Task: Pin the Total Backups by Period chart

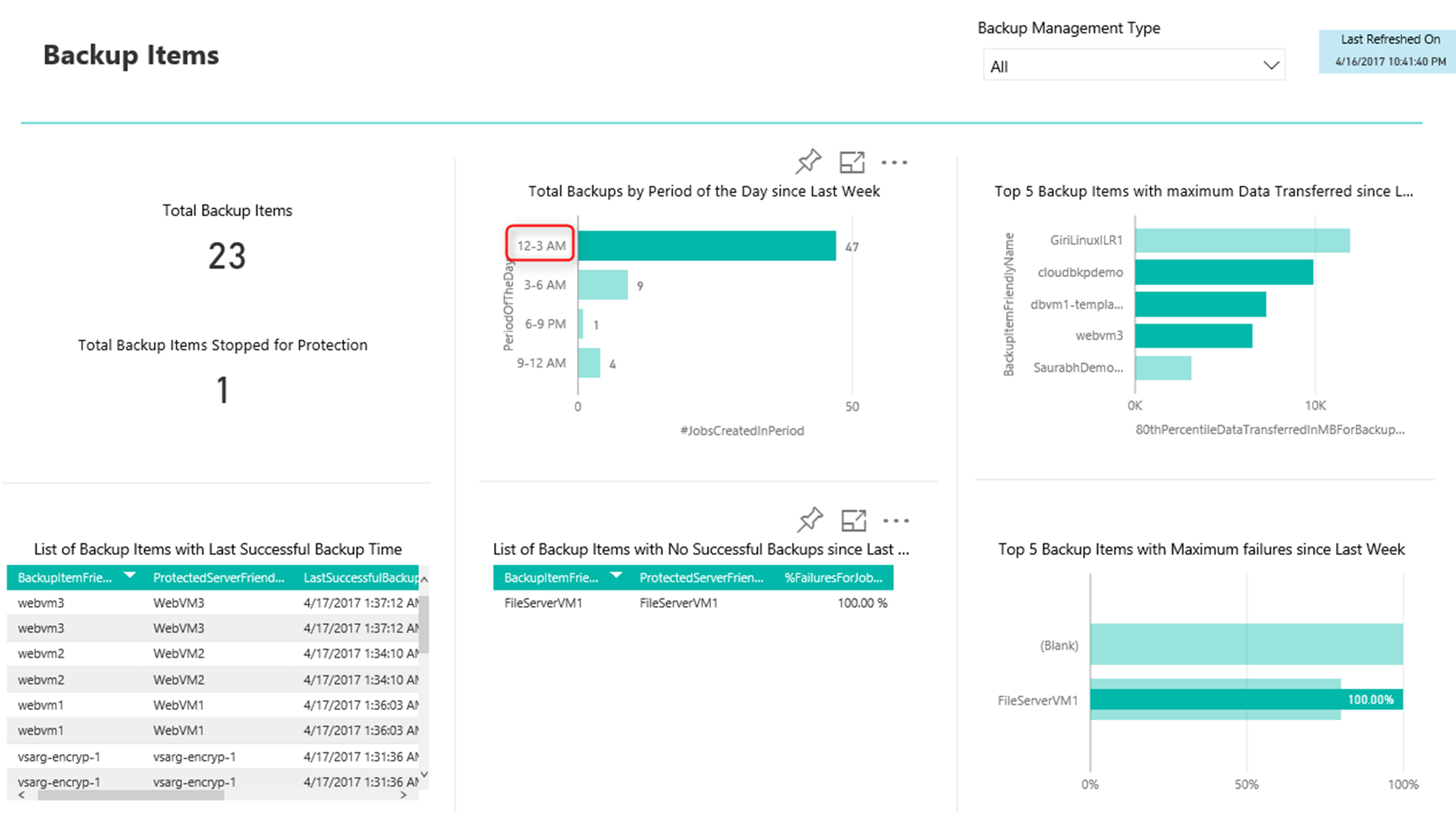Action: (808, 162)
